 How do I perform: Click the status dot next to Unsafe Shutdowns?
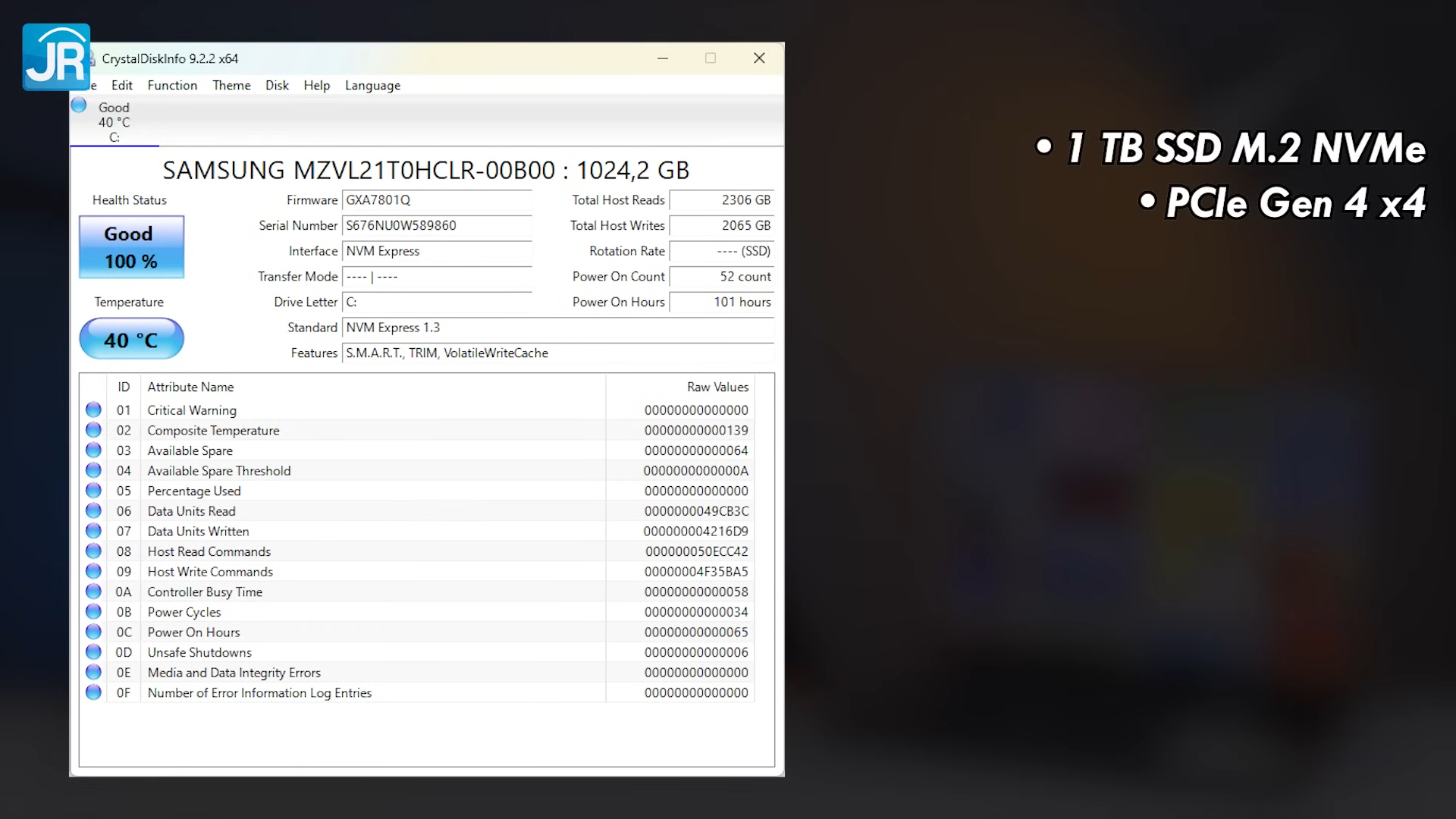pyautogui.click(x=93, y=651)
